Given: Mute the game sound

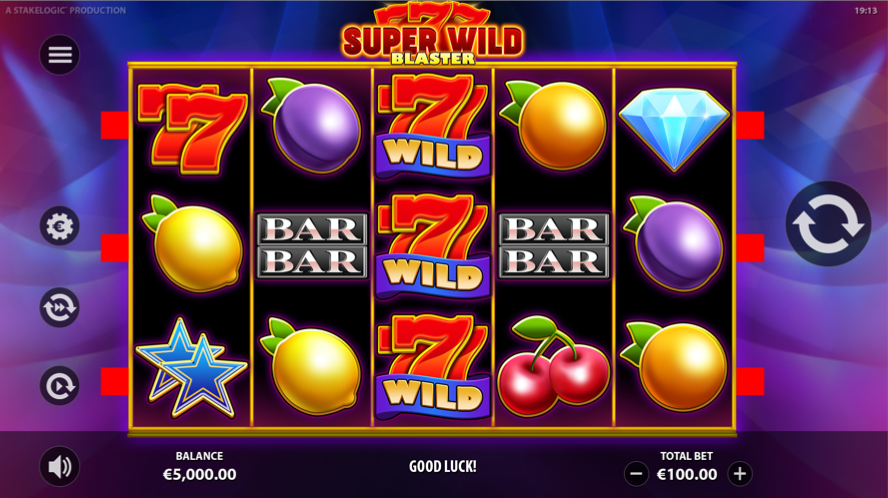Looking at the screenshot, I should [x=59, y=466].
